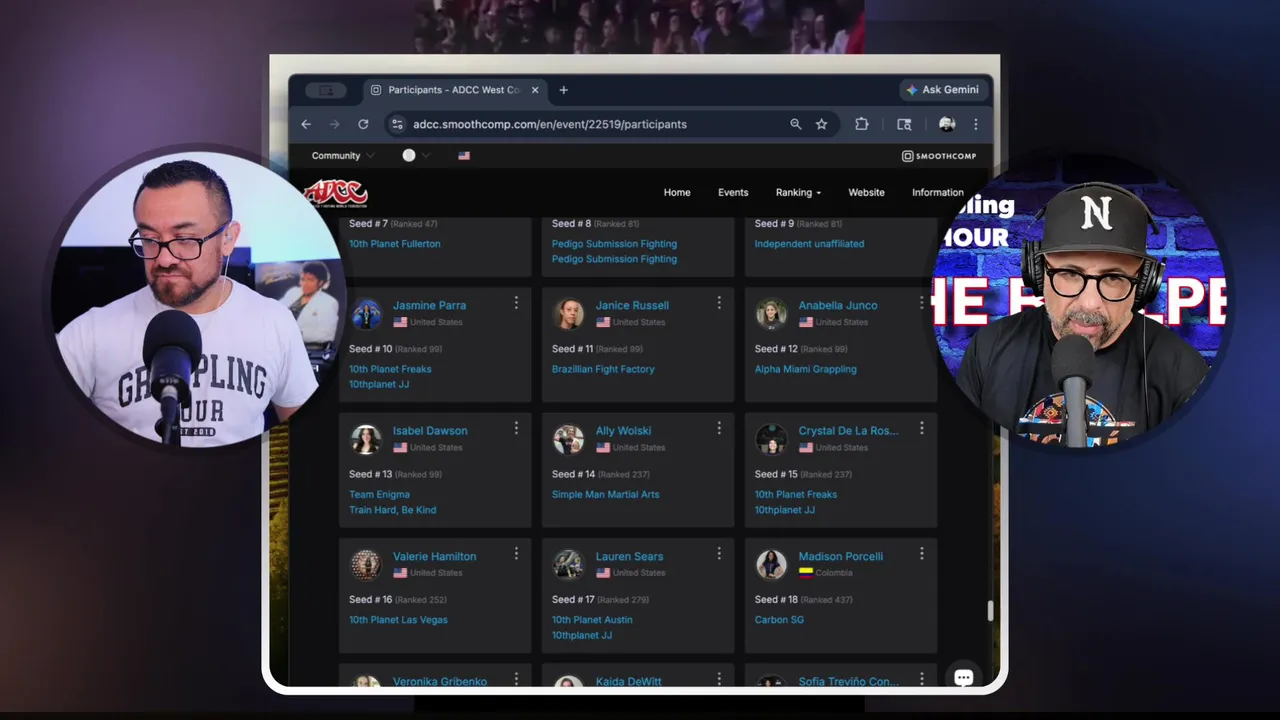
Task: Open the Website menu item
Action: point(866,193)
